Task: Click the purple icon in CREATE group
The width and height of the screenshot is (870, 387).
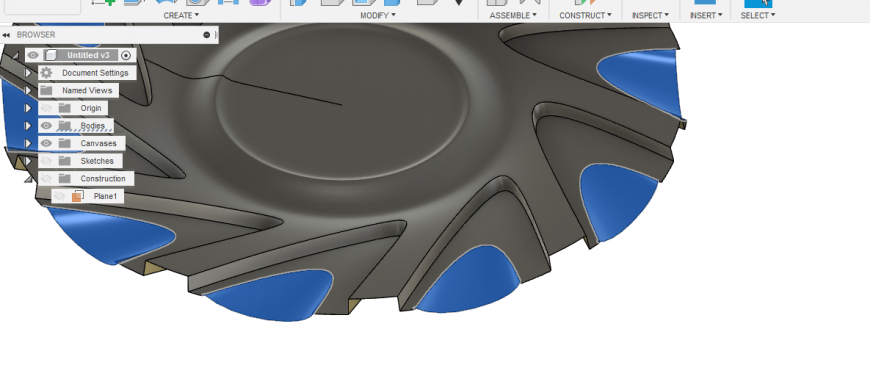Action: [260, 2]
